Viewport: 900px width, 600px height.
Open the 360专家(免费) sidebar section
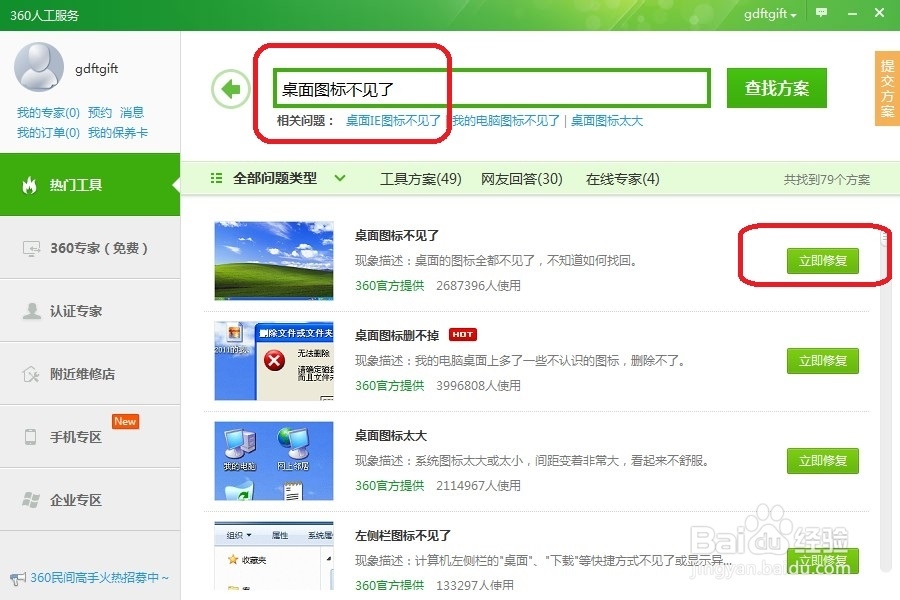click(x=90, y=248)
